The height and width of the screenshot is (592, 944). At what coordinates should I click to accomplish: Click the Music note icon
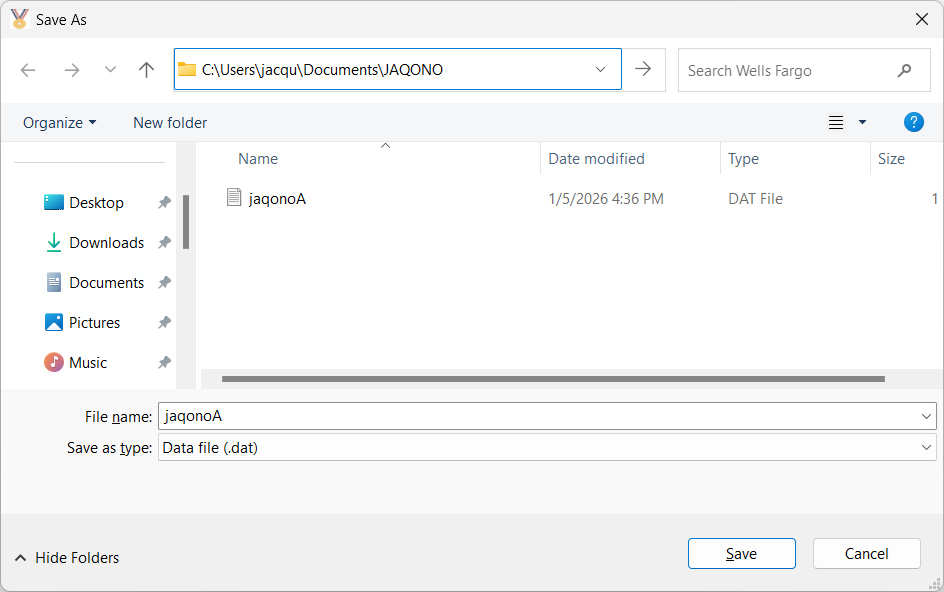click(54, 362)
